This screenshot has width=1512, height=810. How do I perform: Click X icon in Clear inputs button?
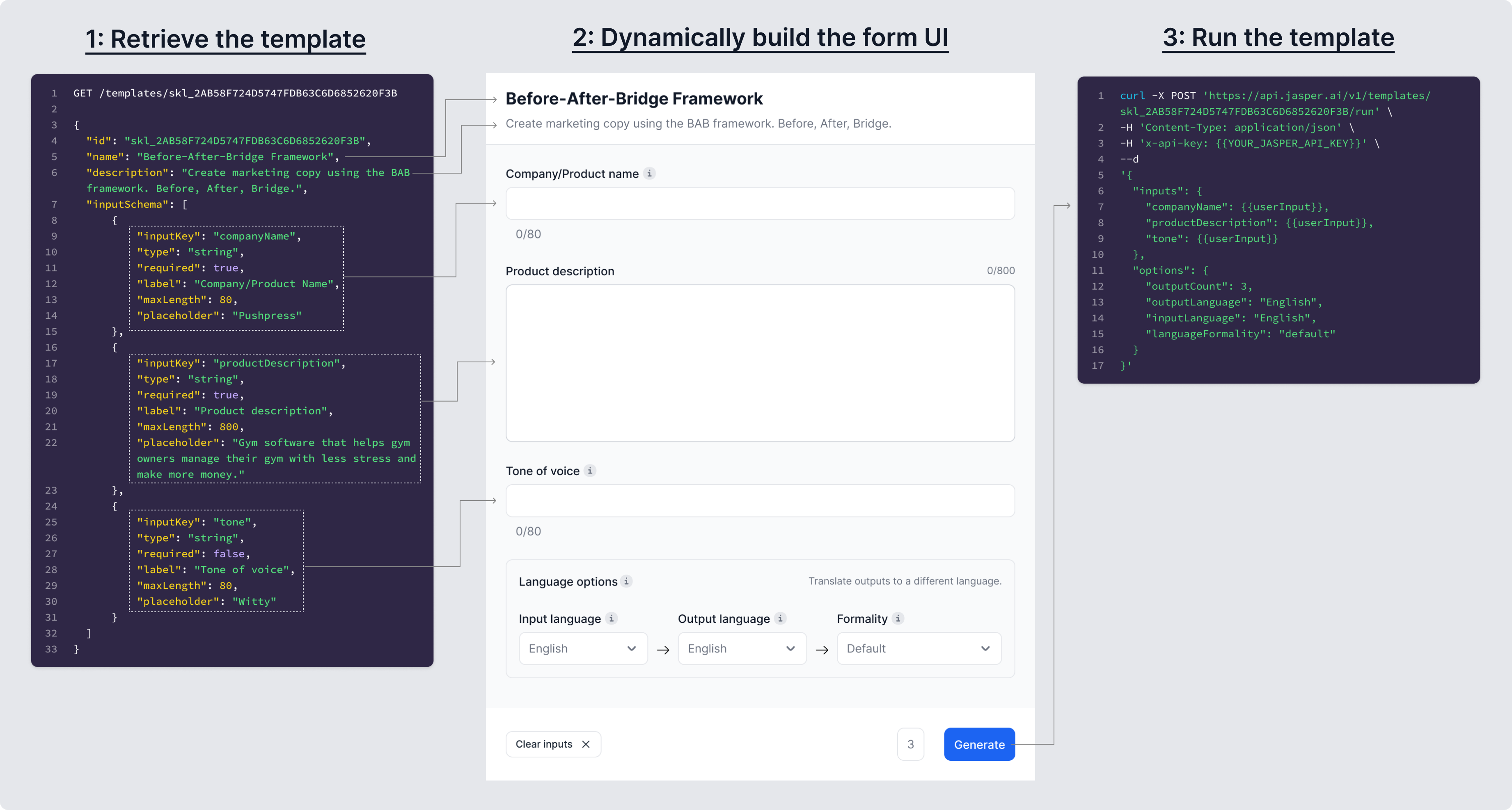[x=586, y=744]
